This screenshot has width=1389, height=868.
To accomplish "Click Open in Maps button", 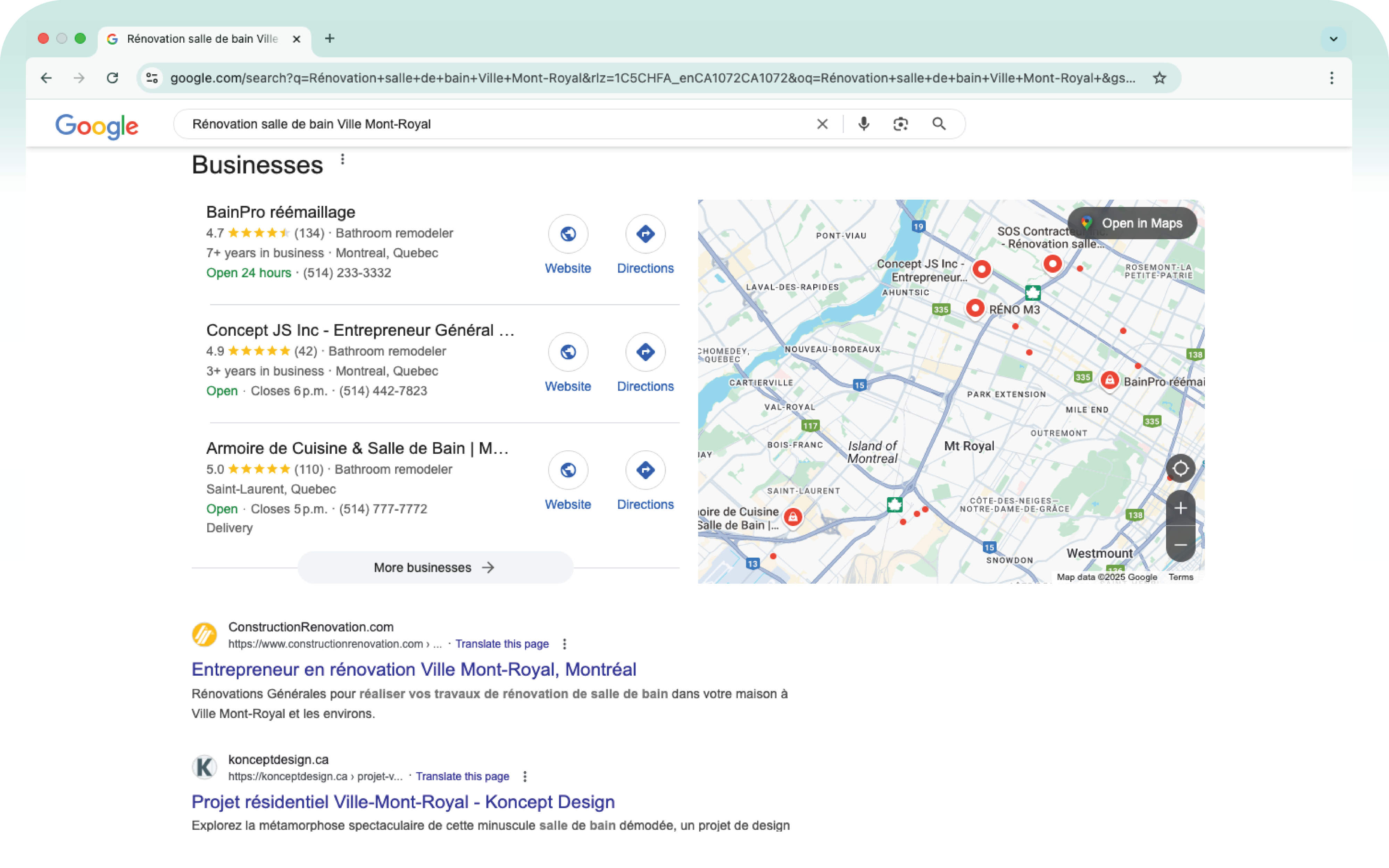I will coord(1132,223).
